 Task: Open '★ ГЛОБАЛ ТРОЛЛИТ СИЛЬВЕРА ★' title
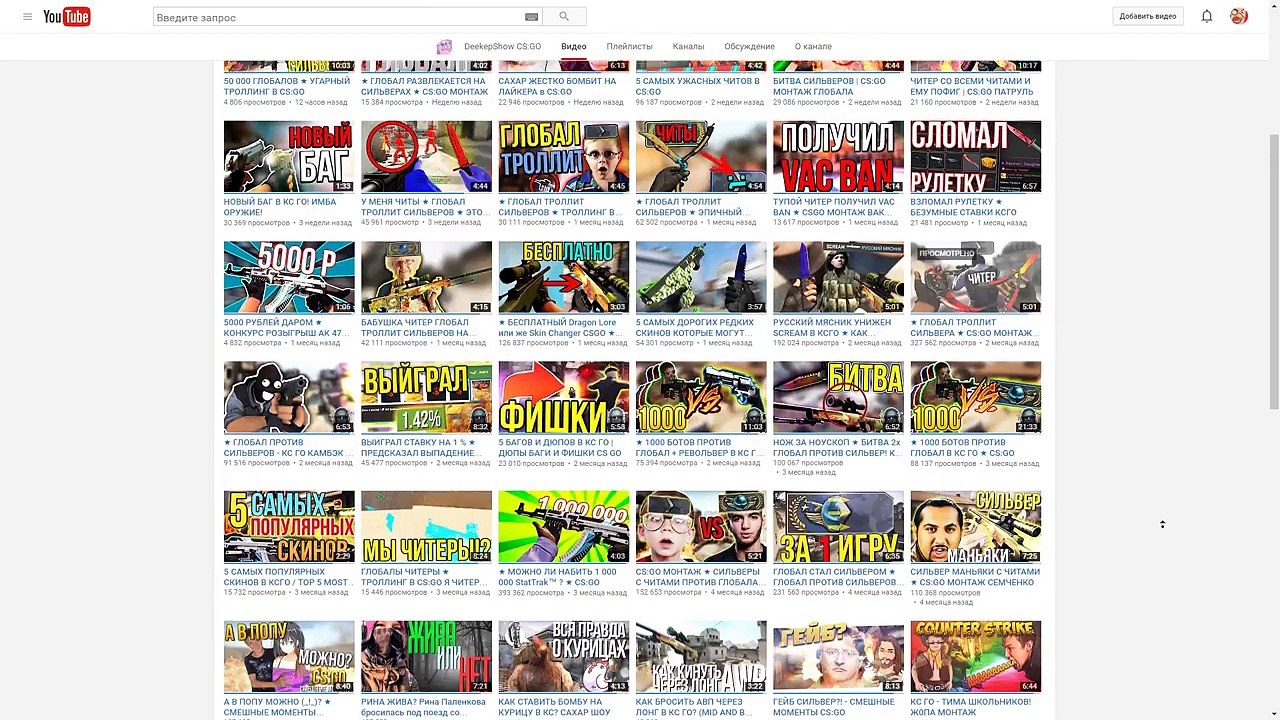click(x=975, y=327)
